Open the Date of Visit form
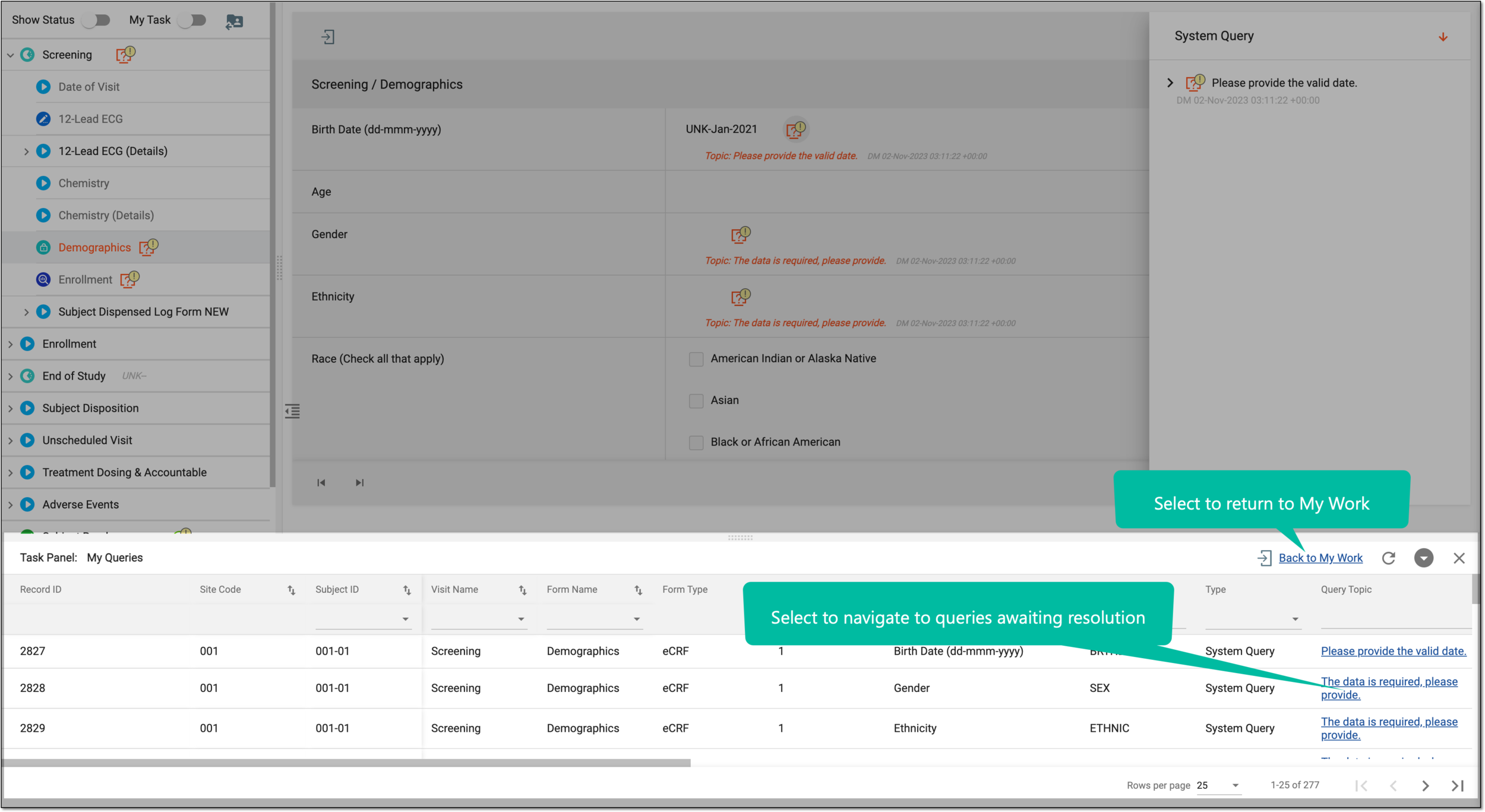The image size is (1485, 812). click(89, 87)
